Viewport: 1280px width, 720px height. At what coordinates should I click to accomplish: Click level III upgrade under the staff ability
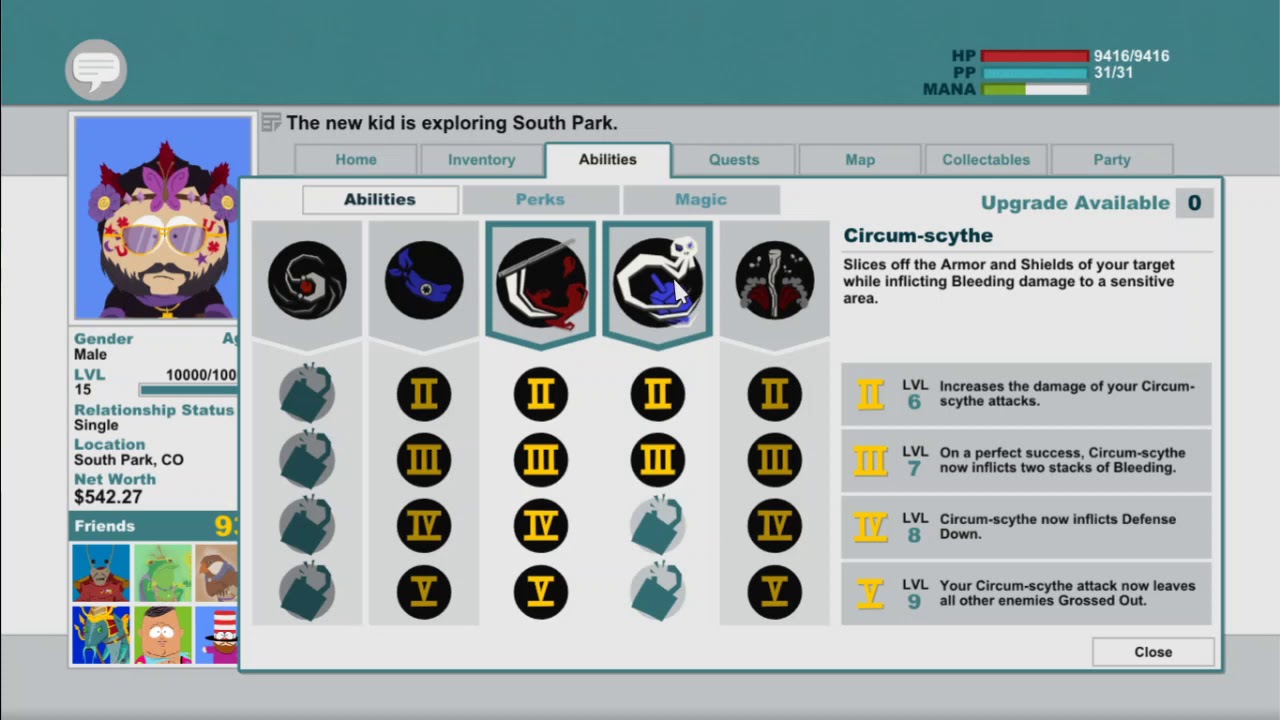[x=775, y=460]
